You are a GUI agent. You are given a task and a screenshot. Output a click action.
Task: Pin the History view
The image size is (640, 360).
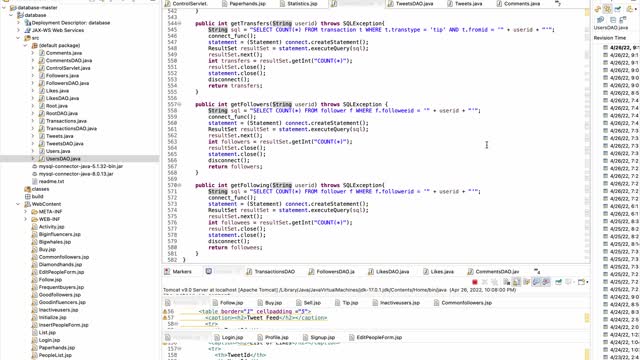pyautogui.click(x=618, y=9)
